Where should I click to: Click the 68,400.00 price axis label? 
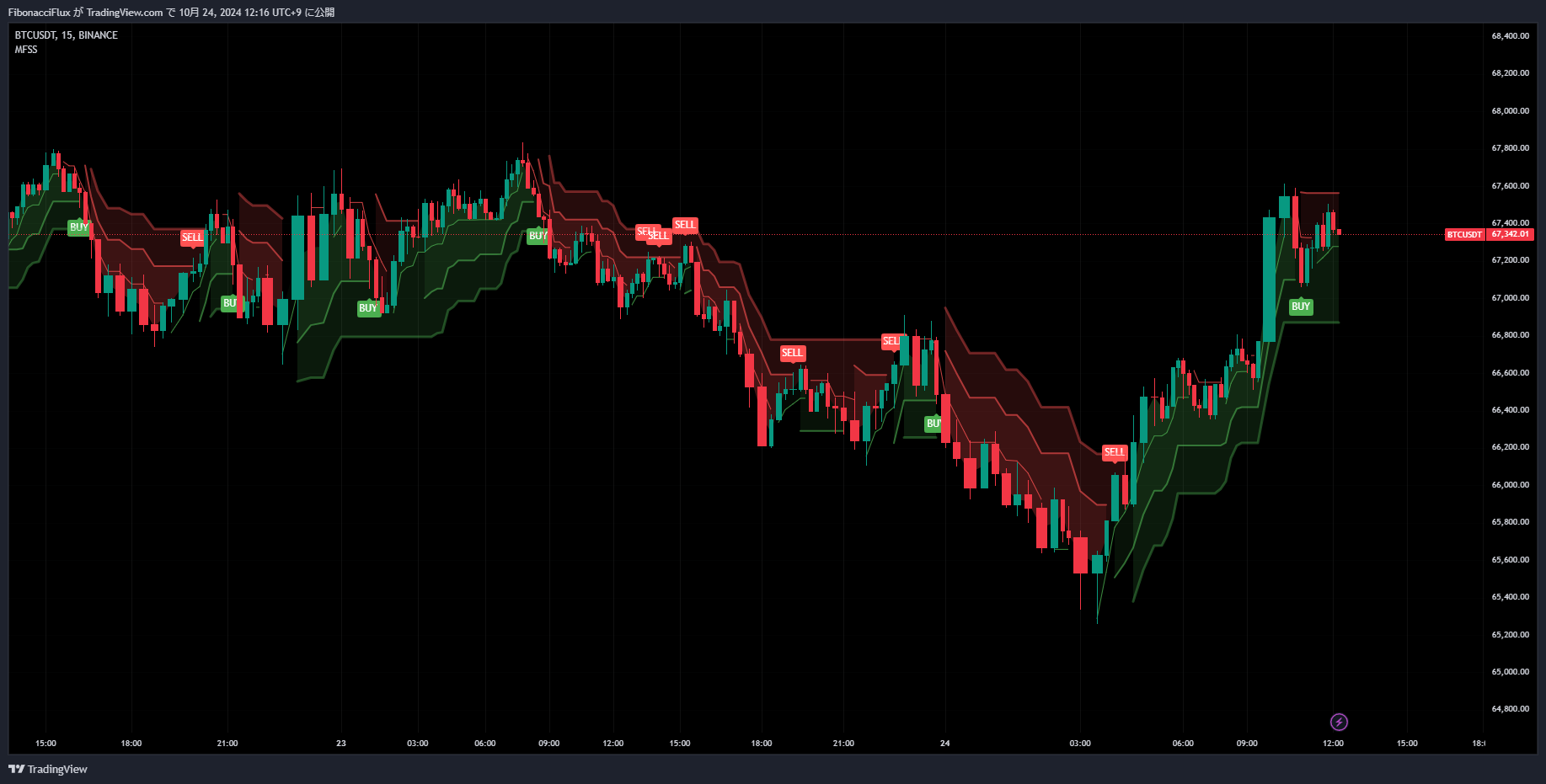pyautogui.click(x=1510, y=36)
